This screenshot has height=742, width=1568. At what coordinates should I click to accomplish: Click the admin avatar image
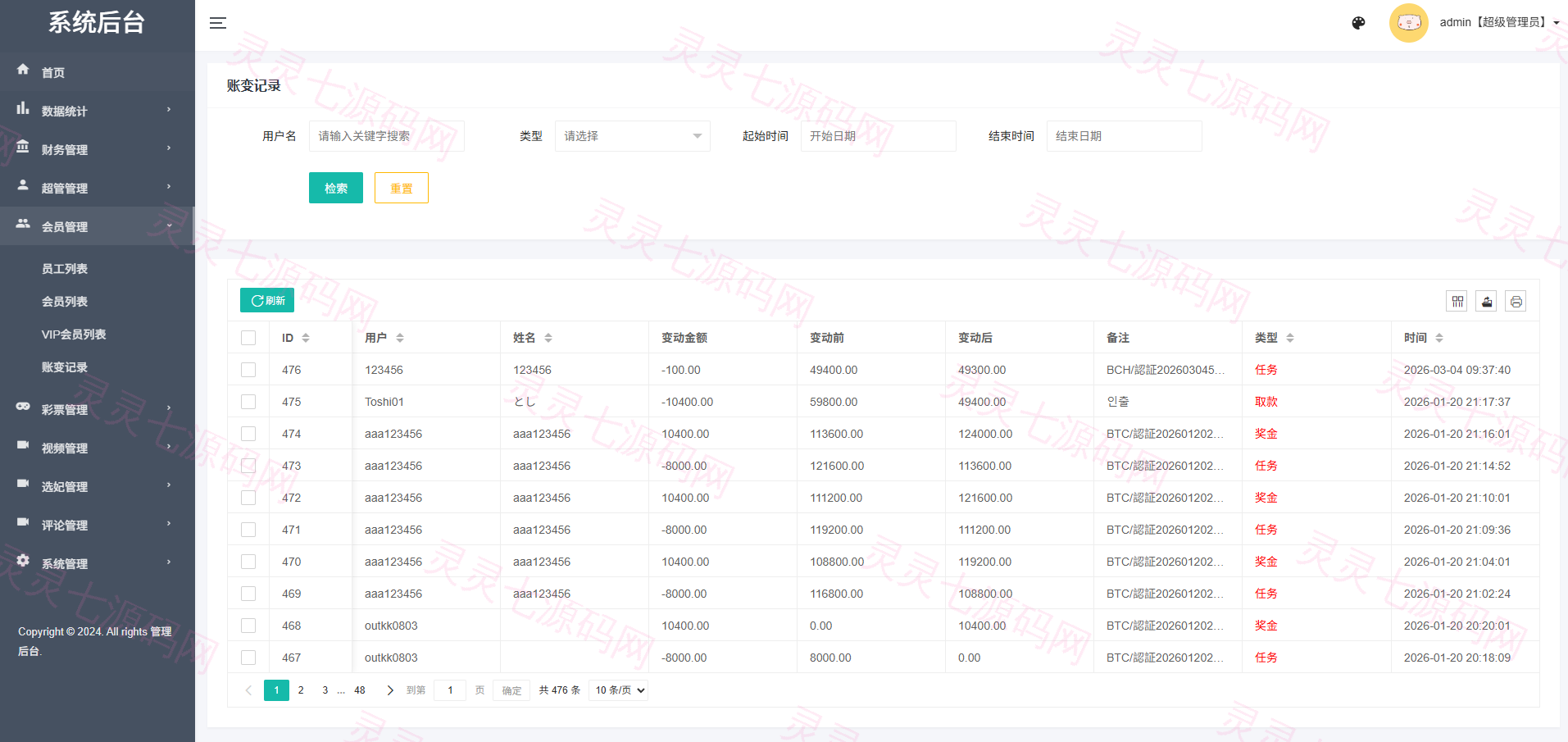1408,23
